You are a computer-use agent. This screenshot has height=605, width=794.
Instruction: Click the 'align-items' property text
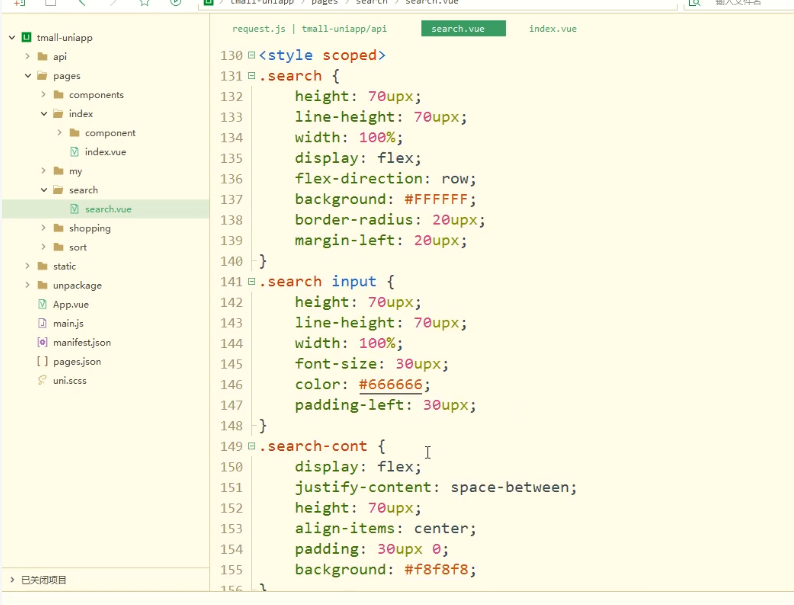[x=345, y=529]
